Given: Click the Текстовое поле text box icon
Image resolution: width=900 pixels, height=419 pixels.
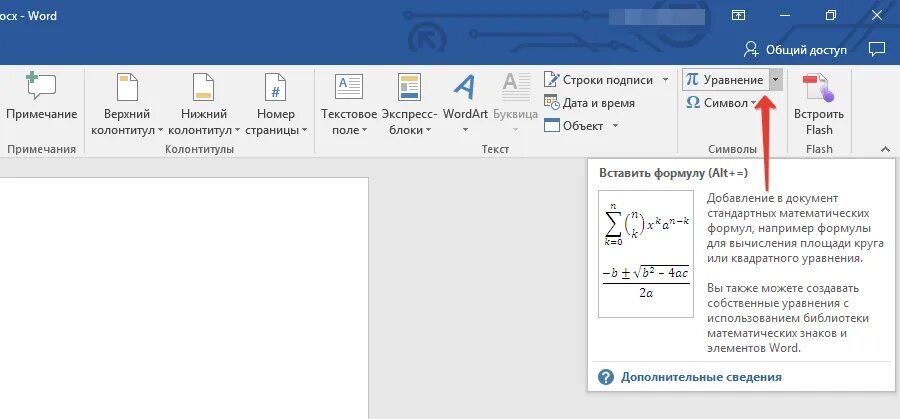Looking at the screenshot, I should (348, 87).
